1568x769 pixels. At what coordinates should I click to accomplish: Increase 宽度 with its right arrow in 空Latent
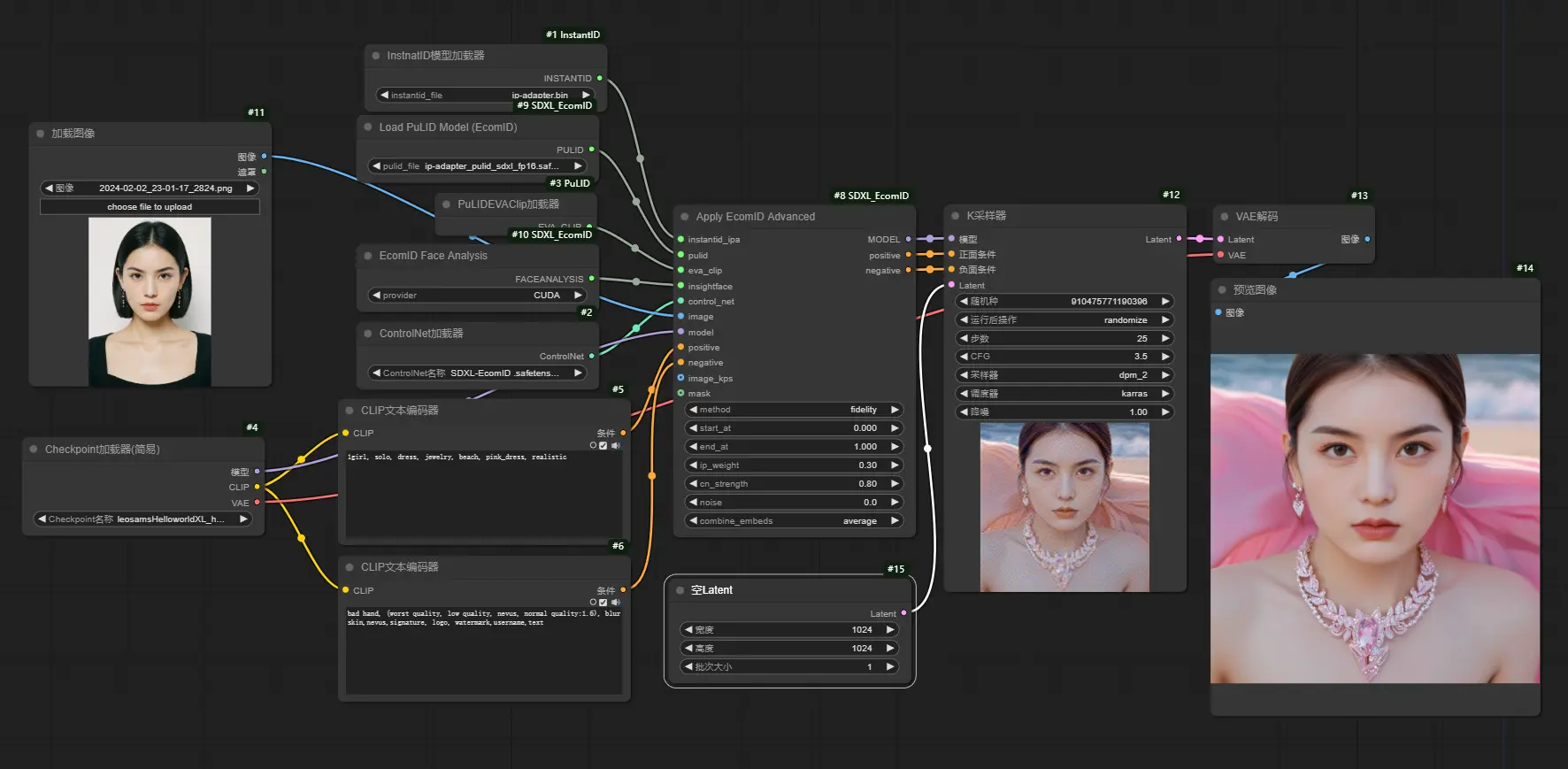coord(890,630)
